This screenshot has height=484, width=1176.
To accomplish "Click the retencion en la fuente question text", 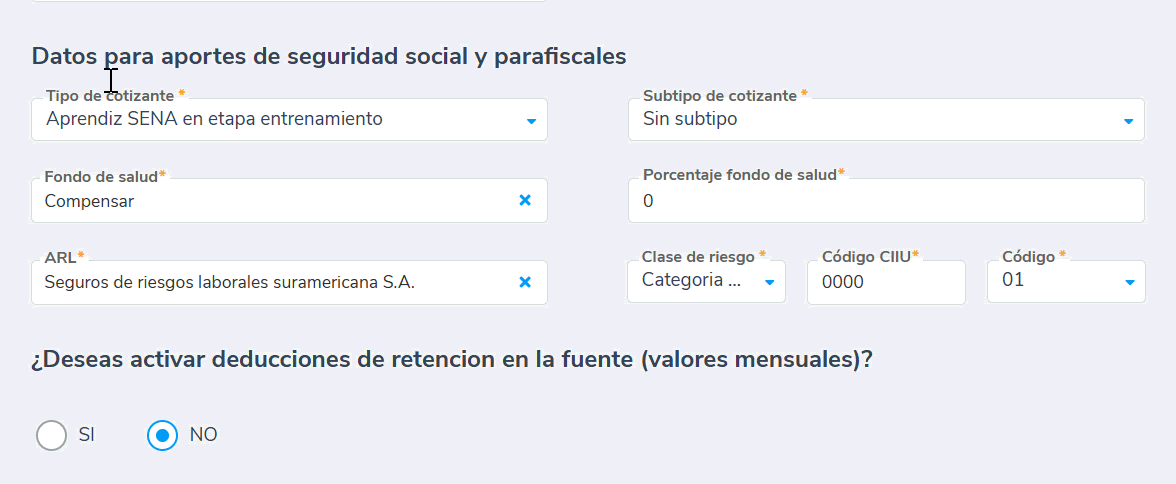I will pos(452,359).
